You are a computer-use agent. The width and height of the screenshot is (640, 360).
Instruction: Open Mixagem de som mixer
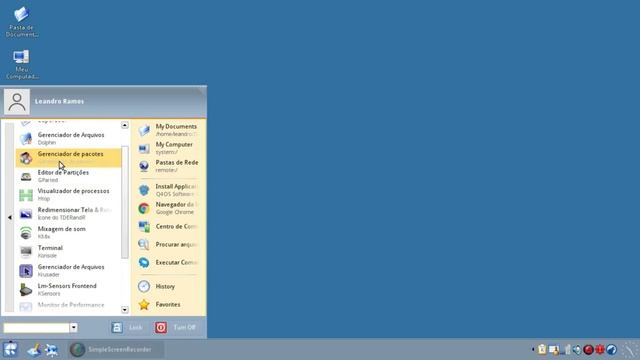(68, 233)
